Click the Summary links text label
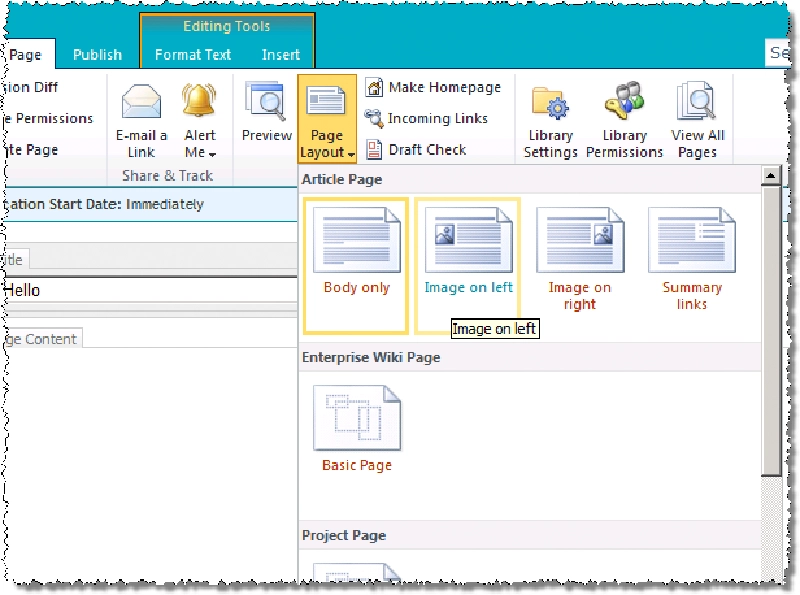This screenshot has height=595, width=800. tap(692, 295)
